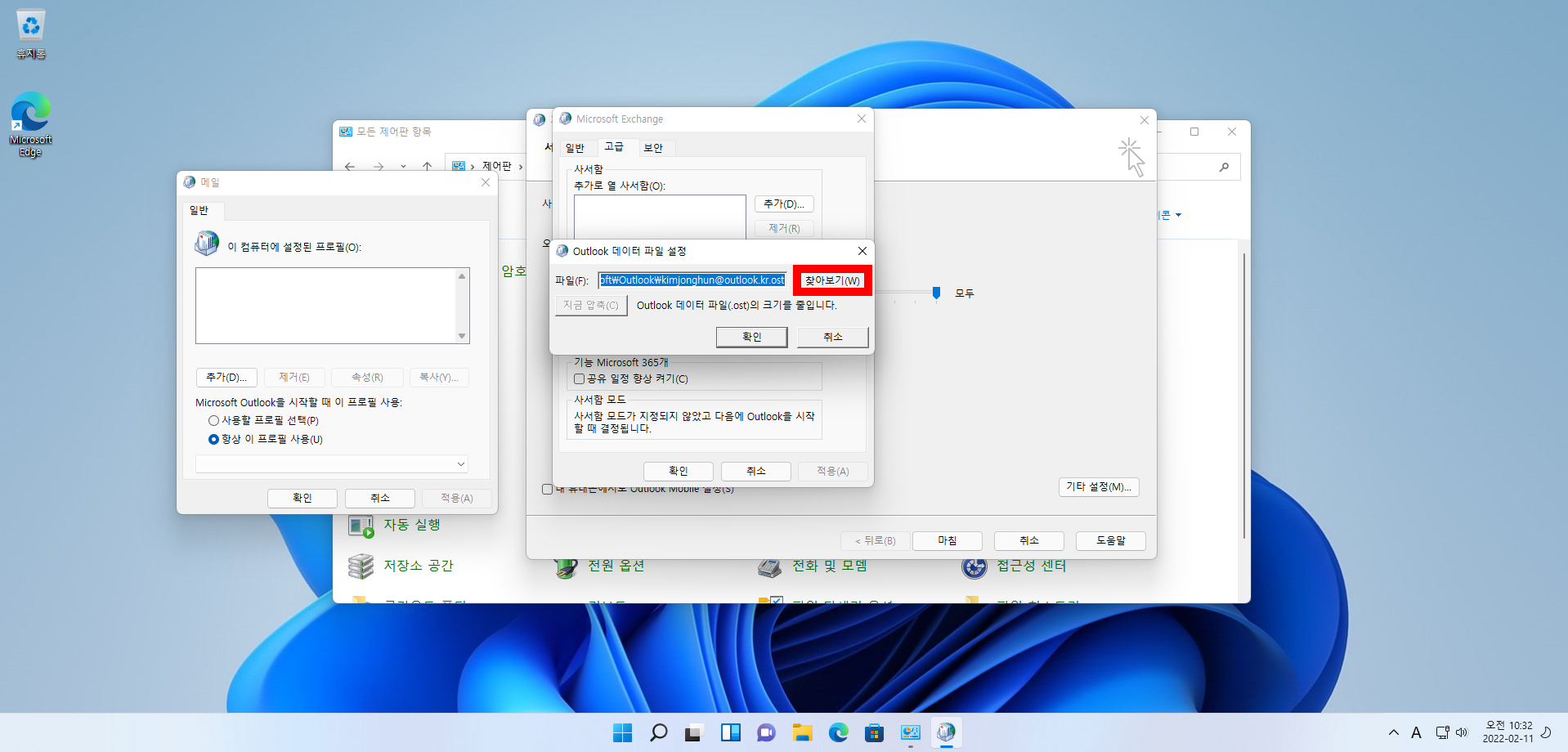1568x752 pixels.
Task: Open File Explorer from the taskbar
Action: (802, 732)
